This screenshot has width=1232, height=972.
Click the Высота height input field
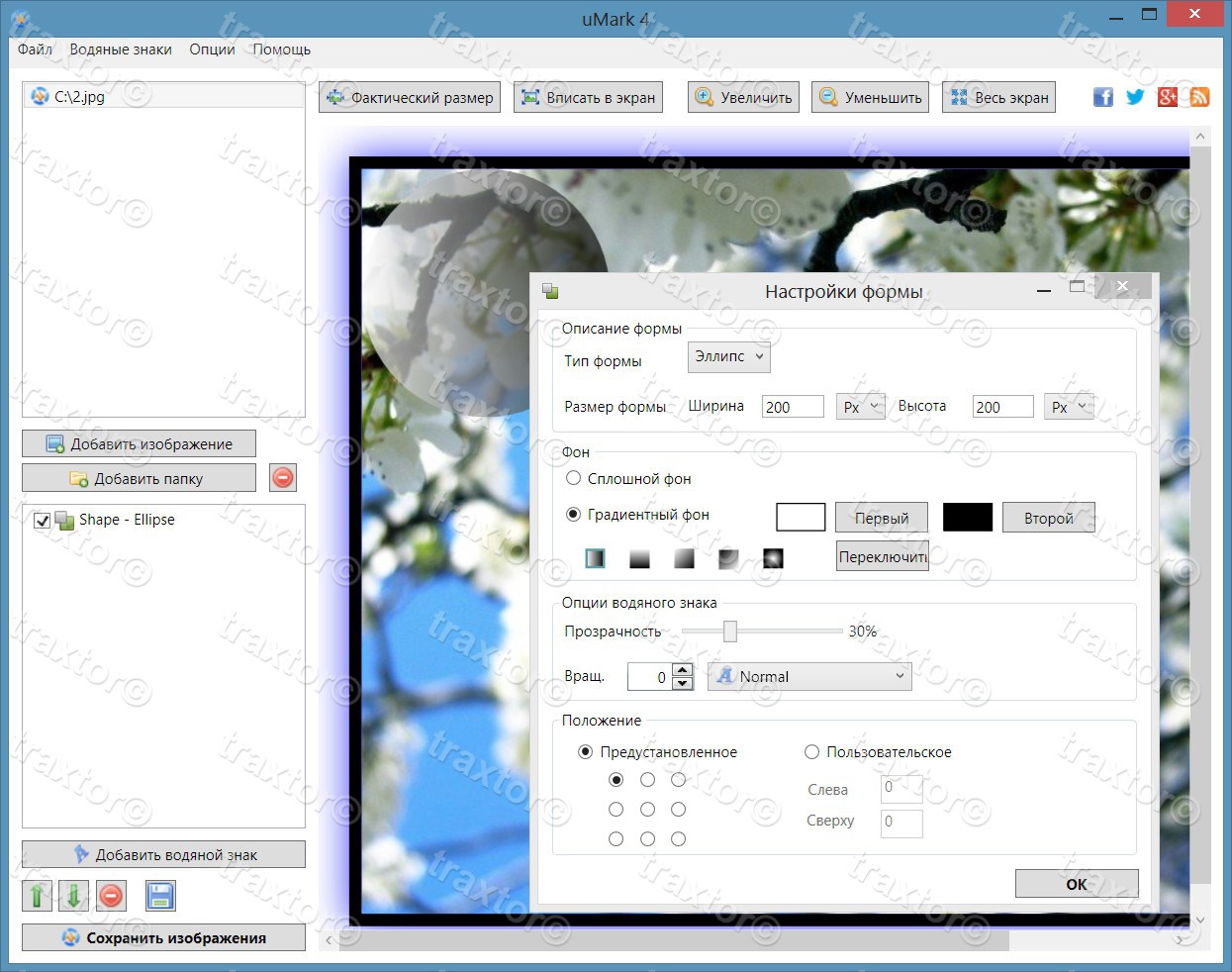click(1001, 407)
